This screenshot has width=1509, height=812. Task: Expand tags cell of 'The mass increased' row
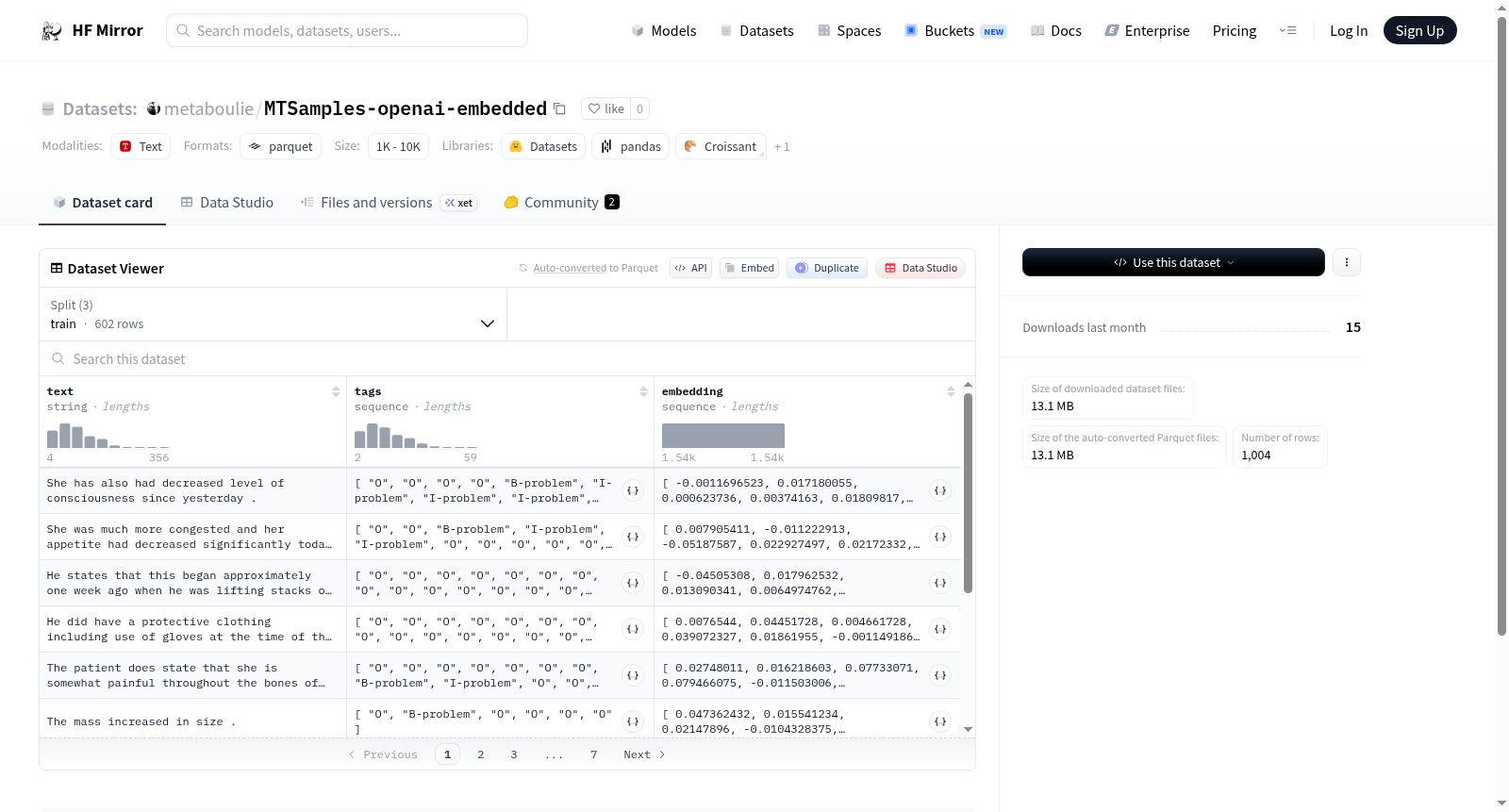point(633,721)
